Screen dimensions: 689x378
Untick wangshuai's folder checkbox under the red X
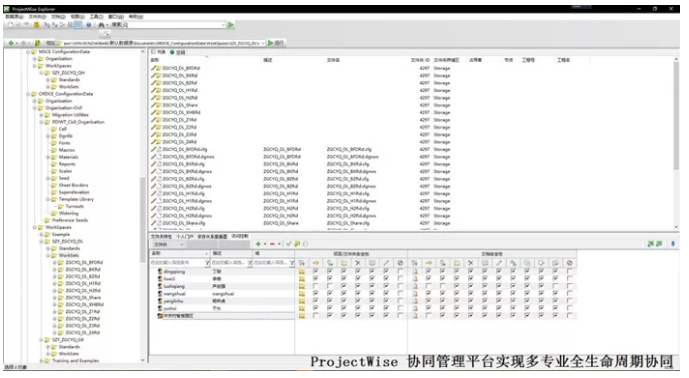tap(358, 294)
